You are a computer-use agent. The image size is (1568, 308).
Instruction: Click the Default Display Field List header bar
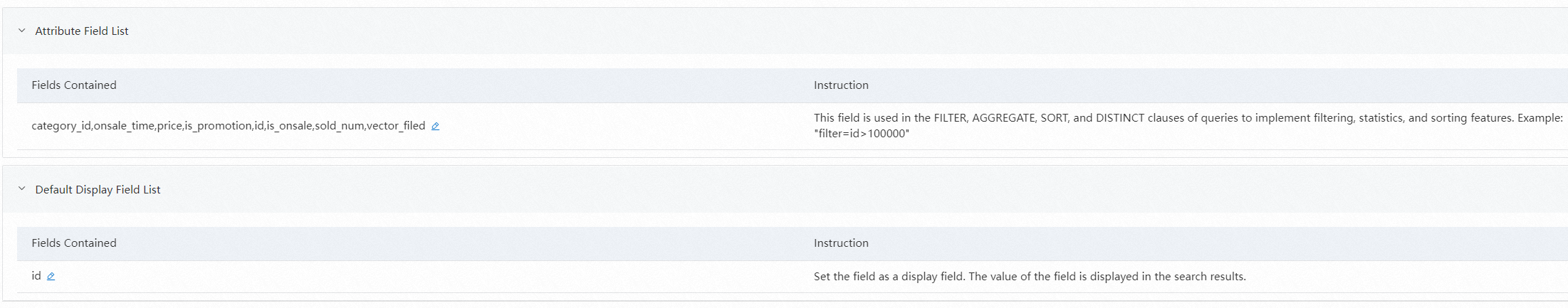(x=783, y=189)
